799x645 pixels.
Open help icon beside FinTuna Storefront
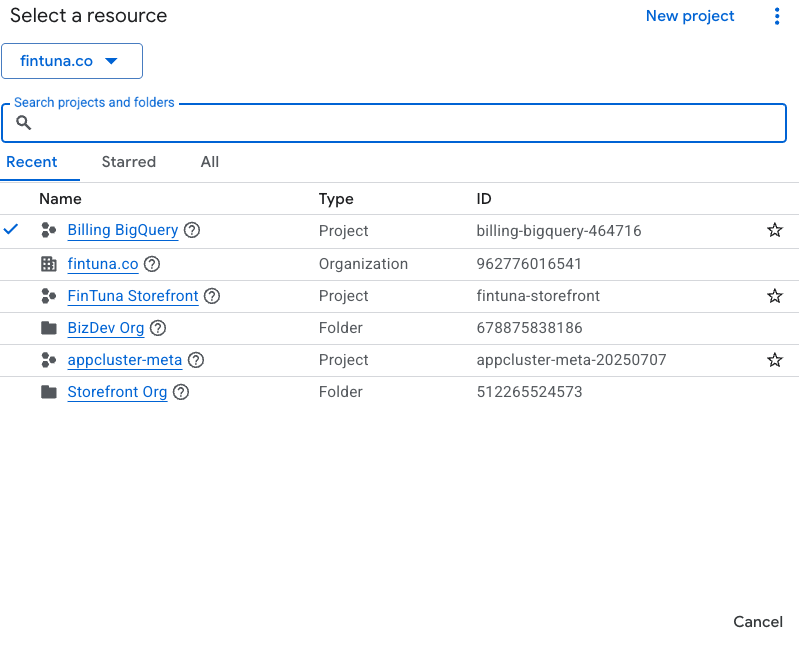pos(212,296)
